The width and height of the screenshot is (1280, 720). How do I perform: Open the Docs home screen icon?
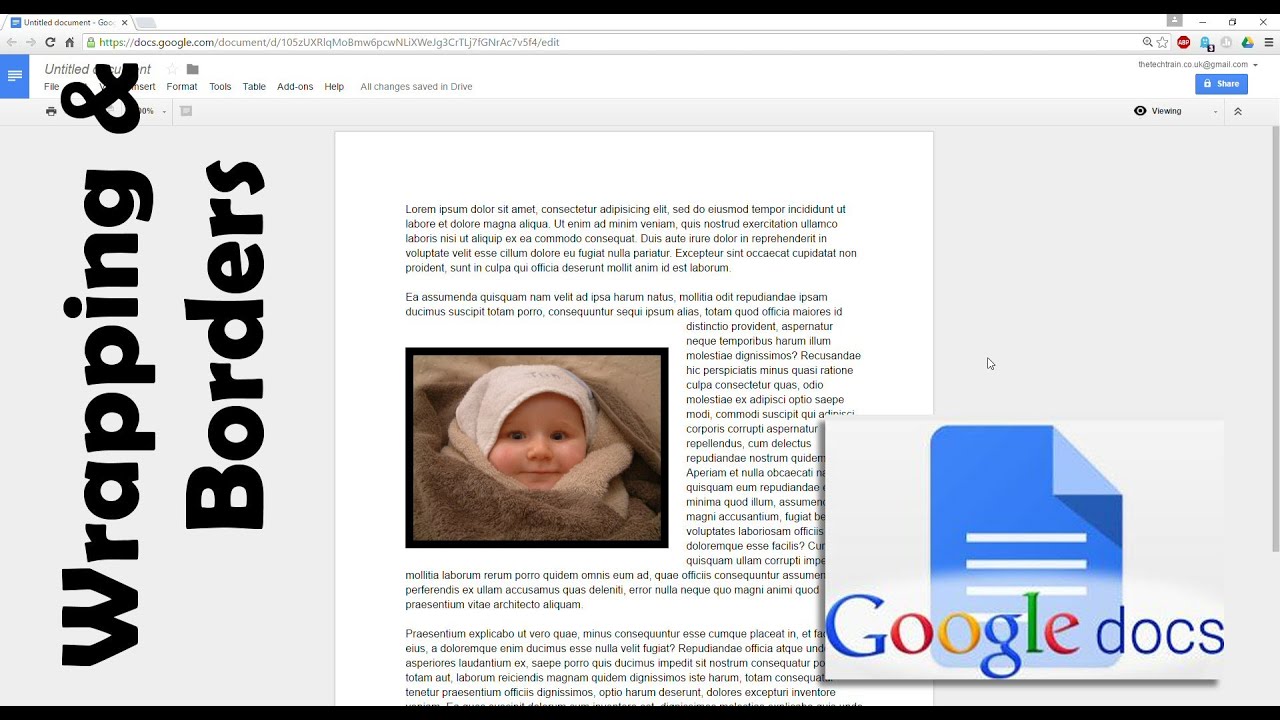coord(15,76)
